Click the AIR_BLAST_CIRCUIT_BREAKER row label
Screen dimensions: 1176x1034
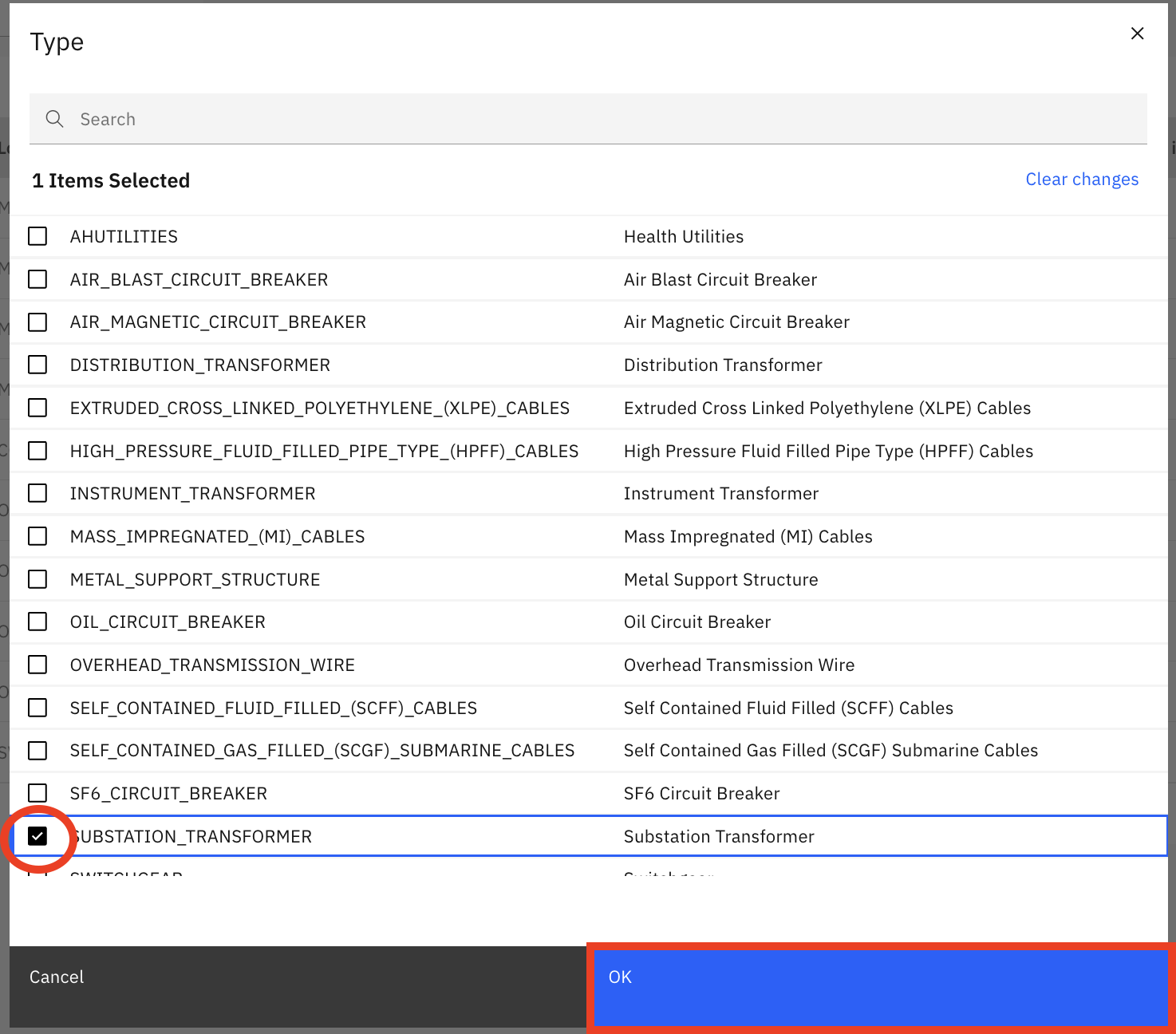click(199, 279)
